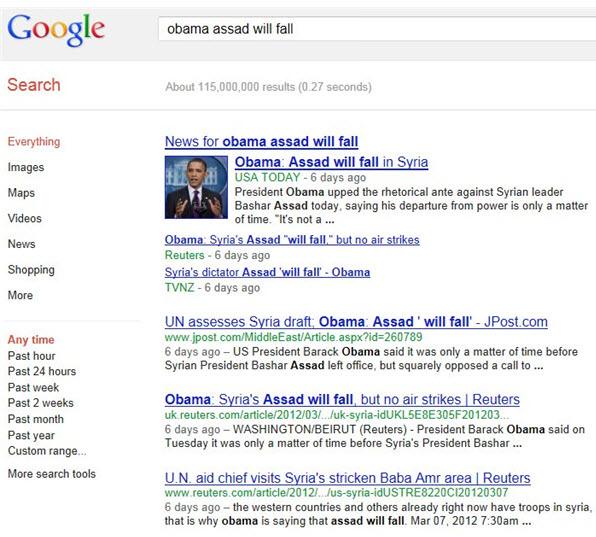596x537 pixels.
Task: Open the Videos search category
Action: click(25, 218)
